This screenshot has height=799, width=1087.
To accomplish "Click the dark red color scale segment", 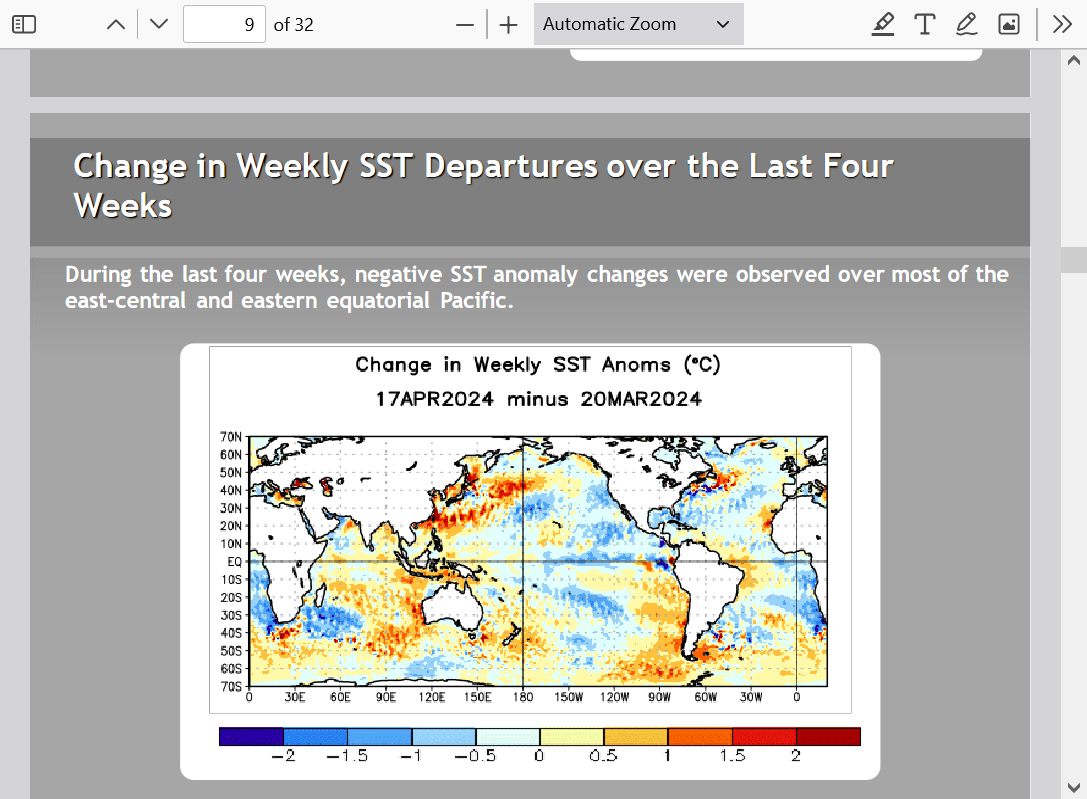I will pyautogui.click(x=828, y=737).
